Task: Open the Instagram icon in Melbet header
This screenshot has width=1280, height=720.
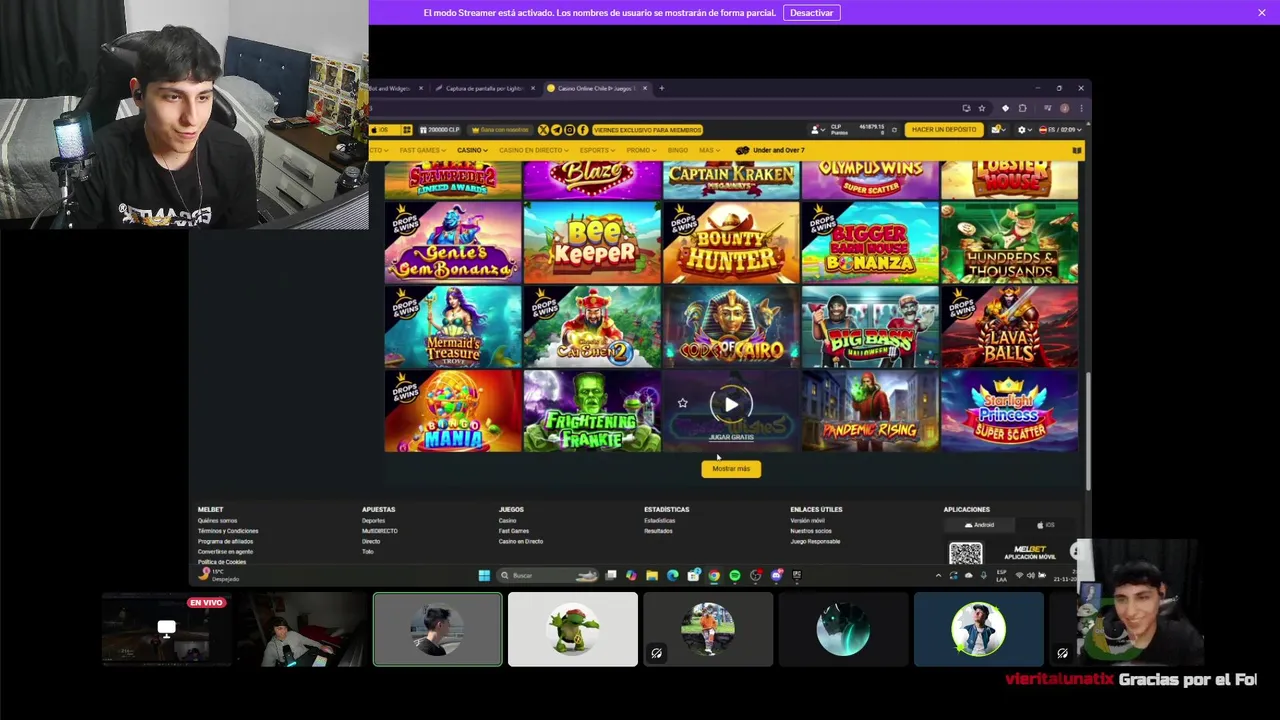Action: [569, 130]
